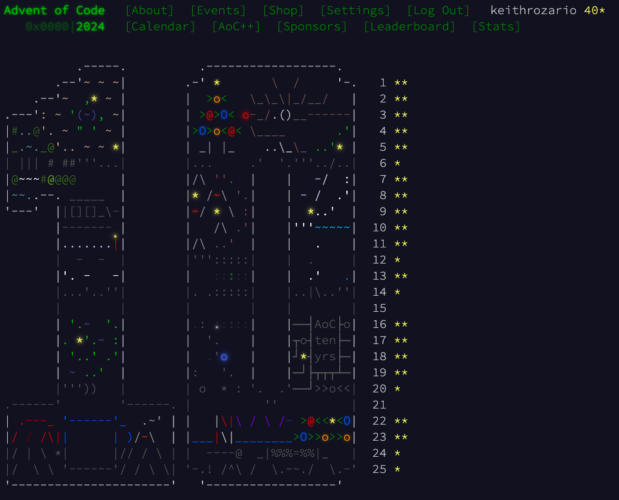Click [Log Out] in the top navigation
The width and height of the screenshot is (619, 500).
pyautogui.click(x=438, y=10)
